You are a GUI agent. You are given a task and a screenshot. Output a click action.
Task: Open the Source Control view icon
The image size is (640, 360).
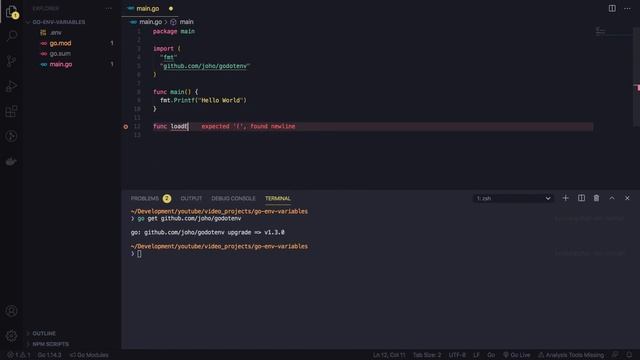click(11, 61)
